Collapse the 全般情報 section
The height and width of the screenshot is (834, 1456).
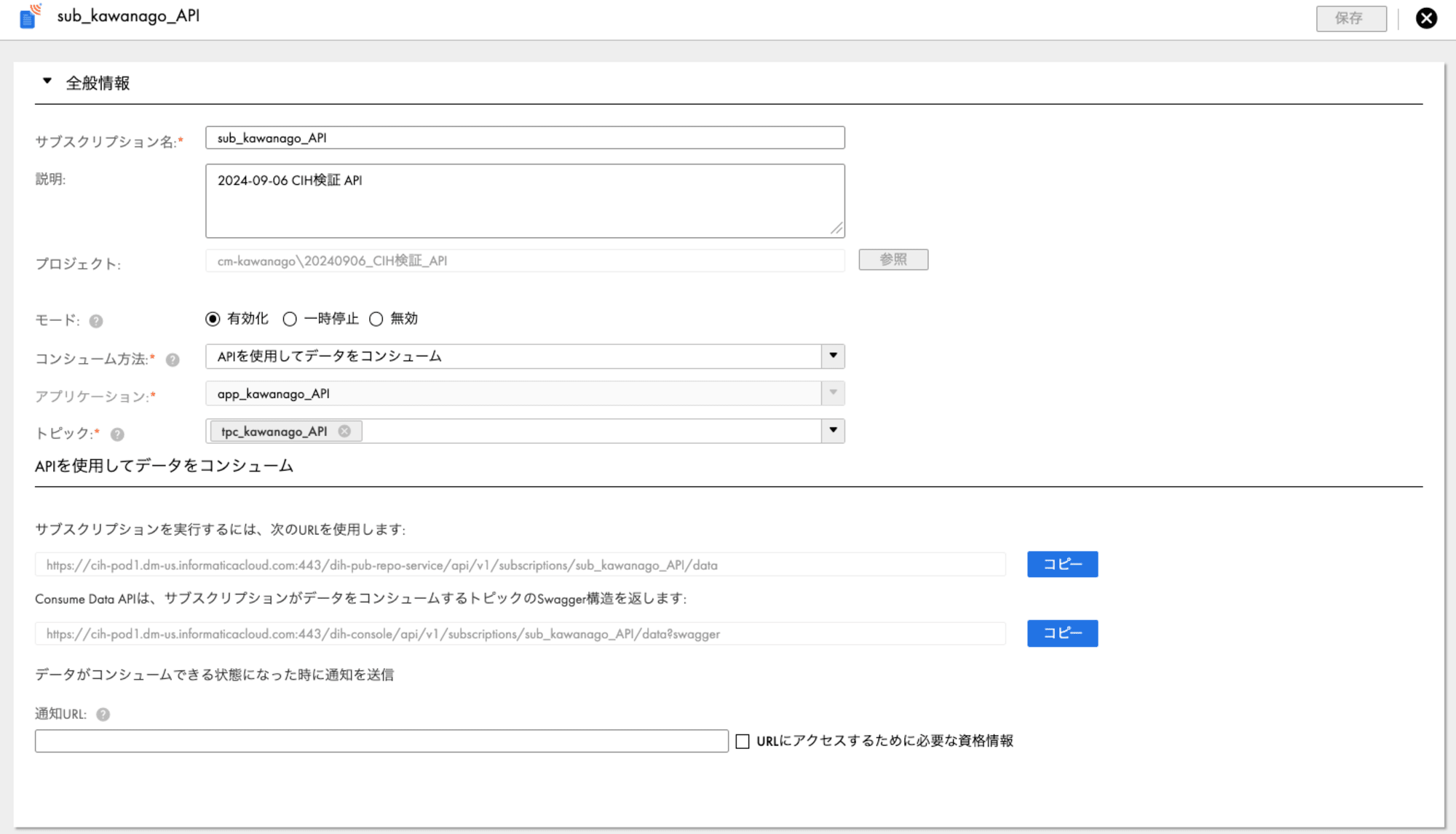47,82
